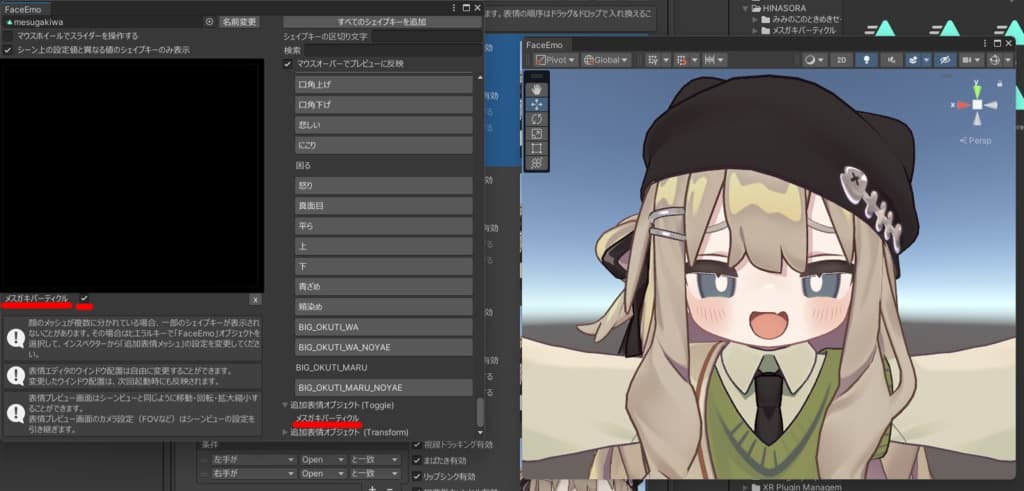Open gizmos sphere icon

pos(995,60)
